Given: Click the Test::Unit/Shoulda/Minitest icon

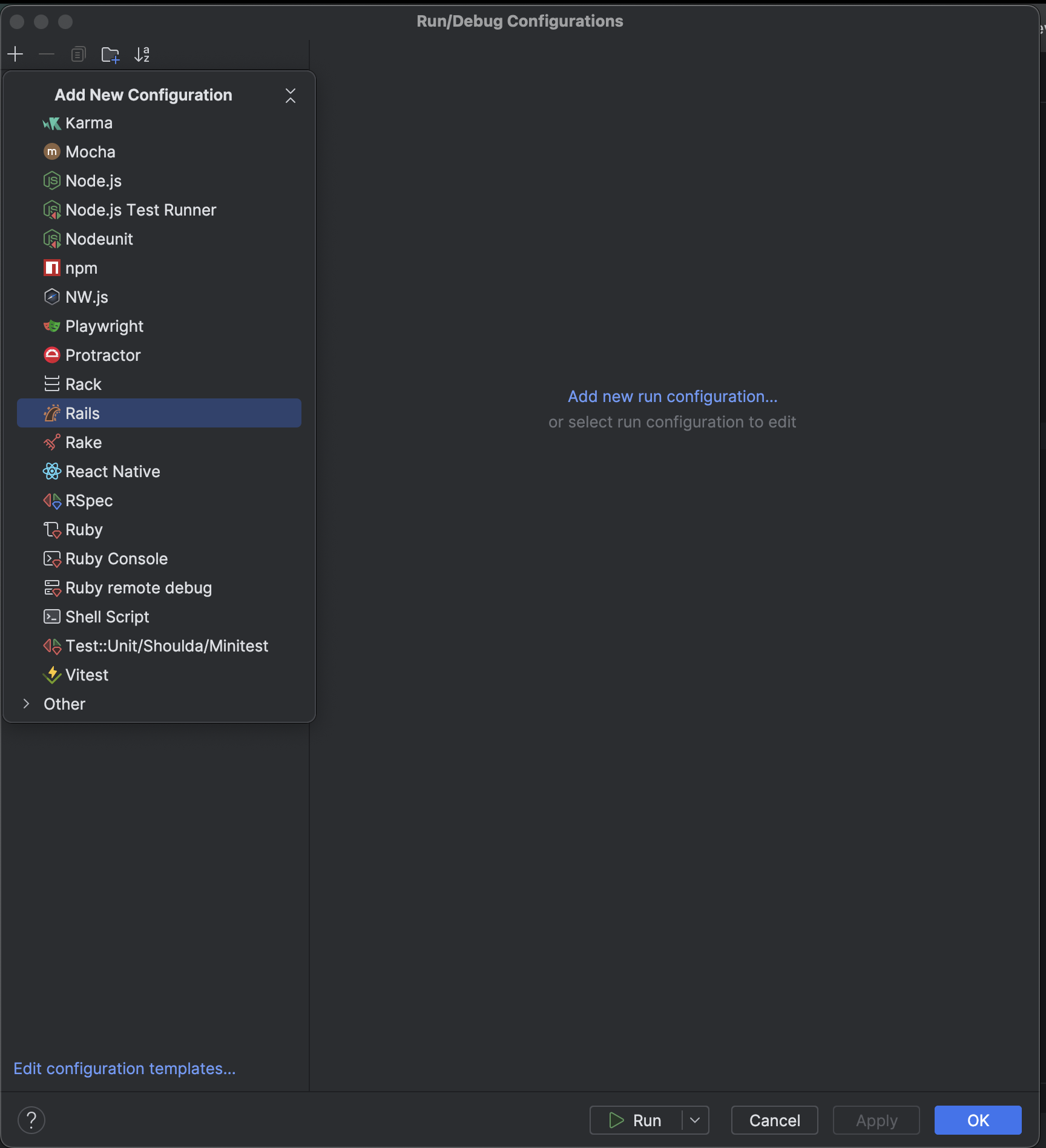Looking at the screenshot, I should coord(52,646).
